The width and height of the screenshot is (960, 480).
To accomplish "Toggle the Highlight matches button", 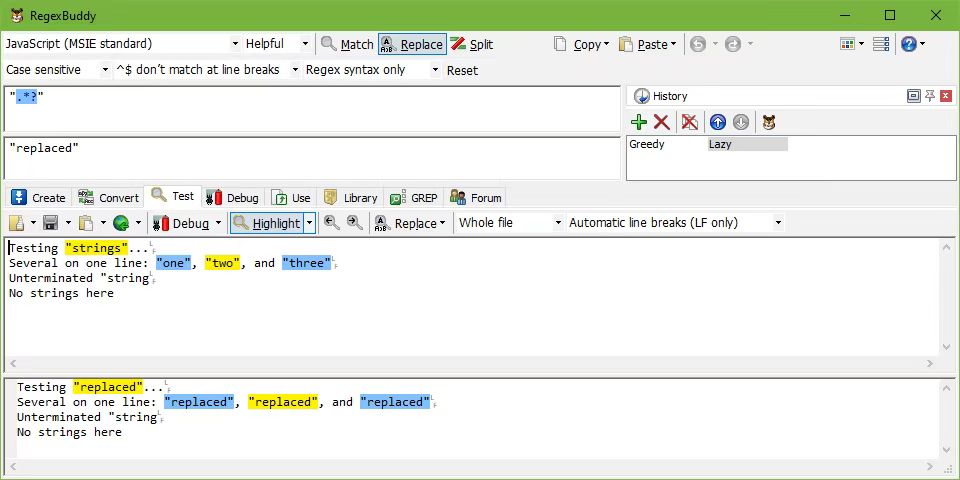I will [x=266, y=223].
